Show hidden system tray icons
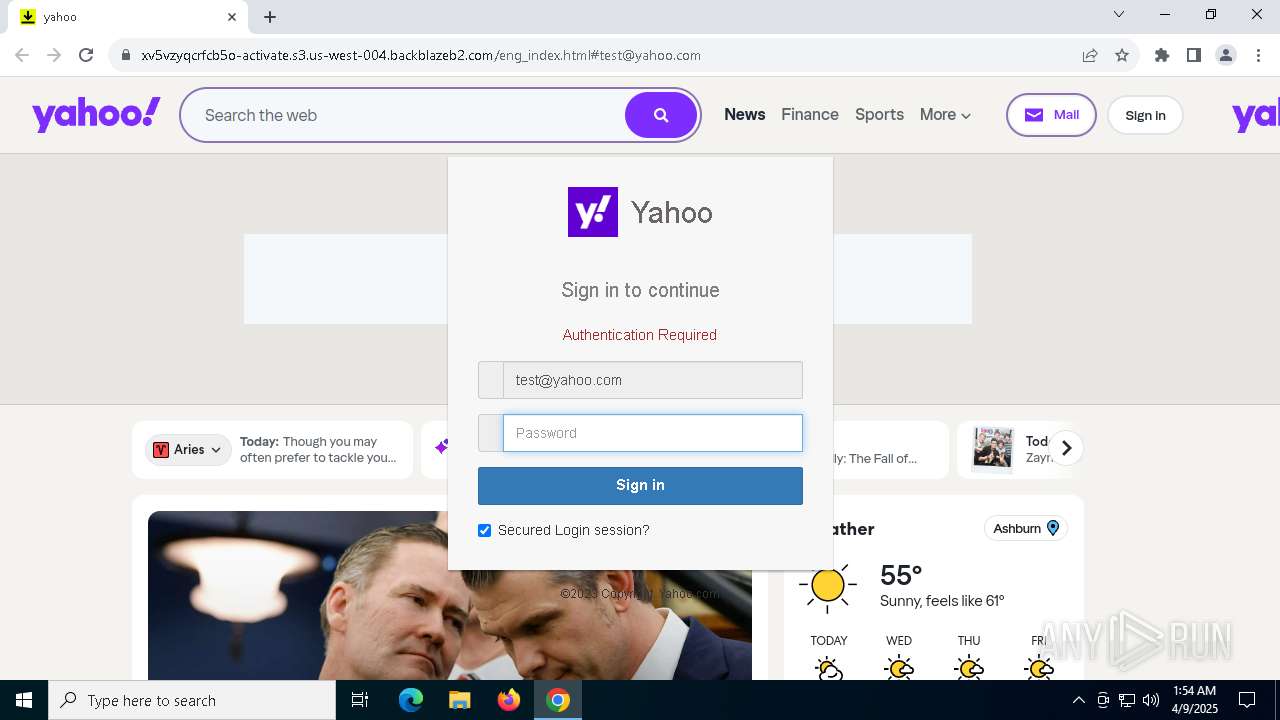The height and width of the screenshot is (720, 1280). [x=1078, y=700]
